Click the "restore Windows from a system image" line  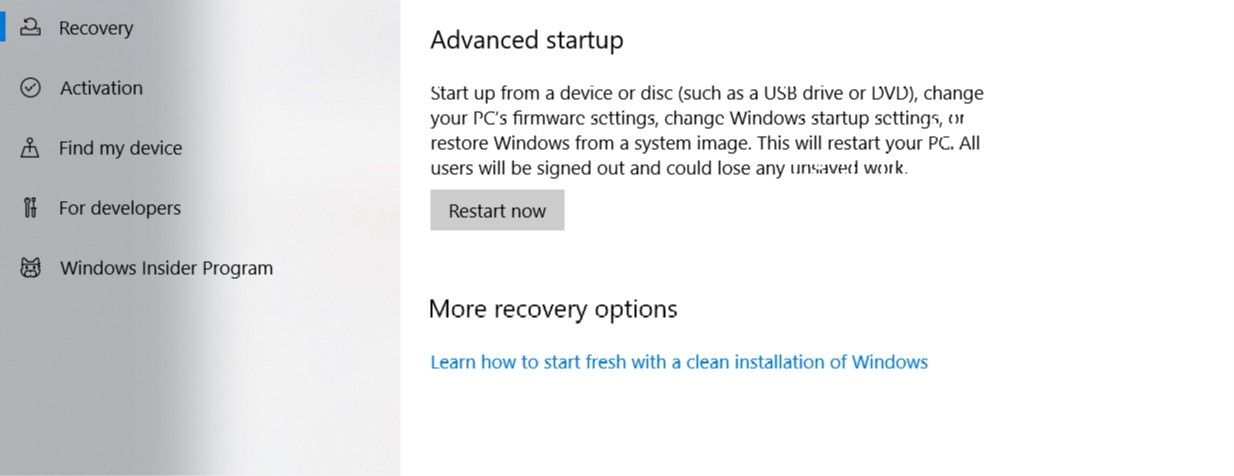pyautogui.click(x=704, y=143)
